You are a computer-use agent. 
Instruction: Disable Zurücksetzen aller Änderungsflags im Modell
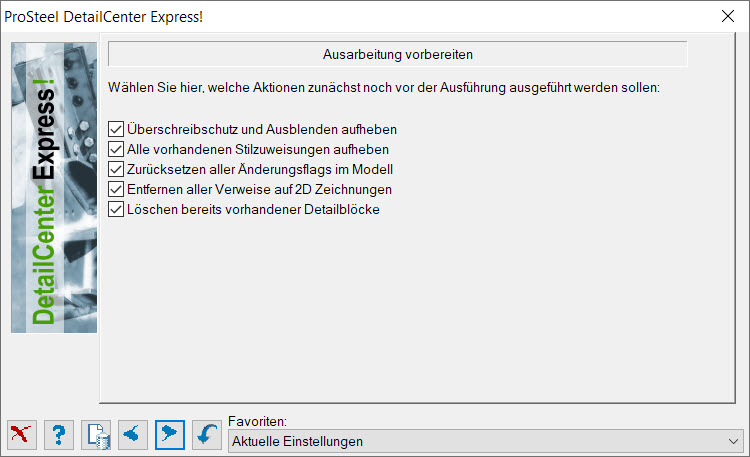[x=116, y=169]
